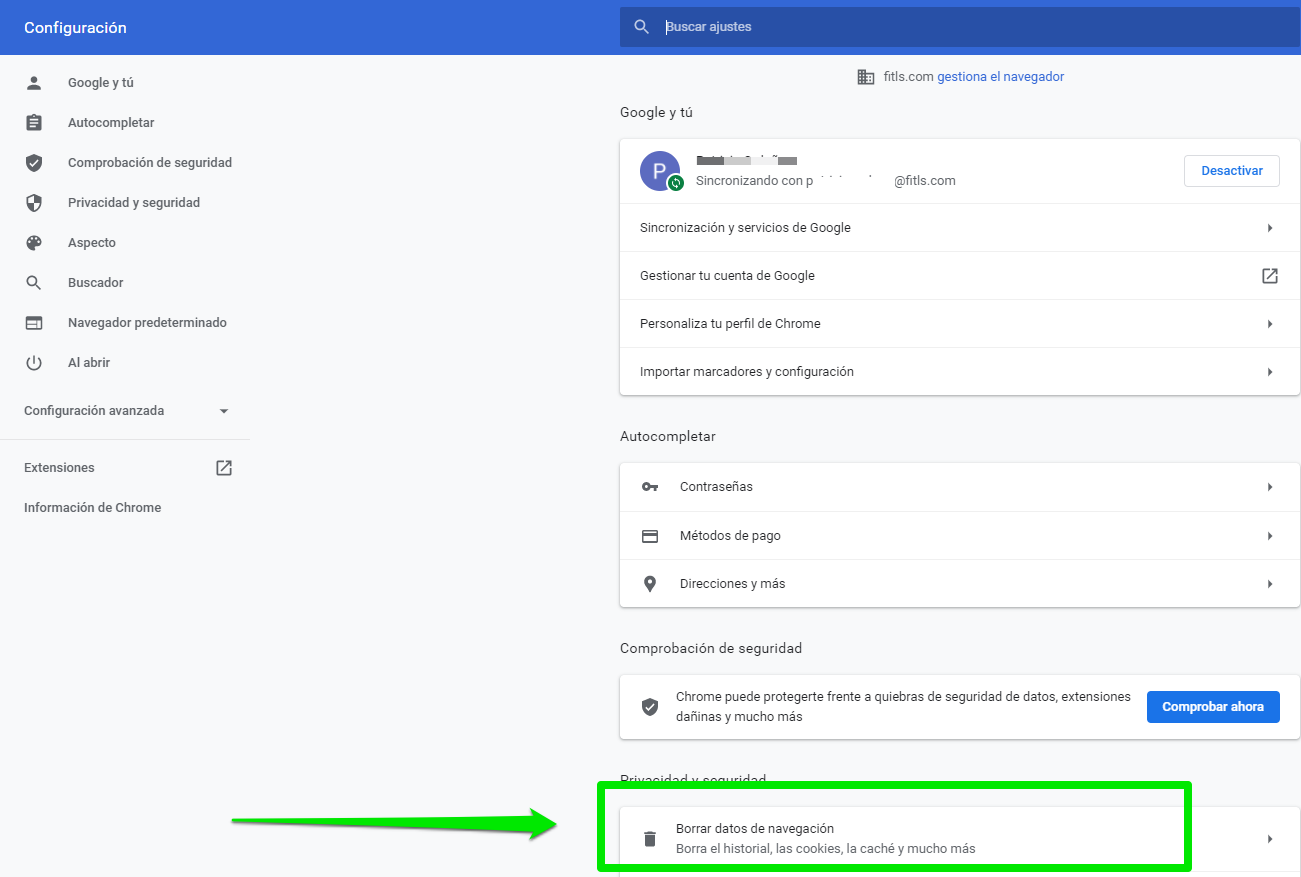Select Navegador predeterminado in the sidebar
Screen dimensions: 1301x877
pos(147,323)
